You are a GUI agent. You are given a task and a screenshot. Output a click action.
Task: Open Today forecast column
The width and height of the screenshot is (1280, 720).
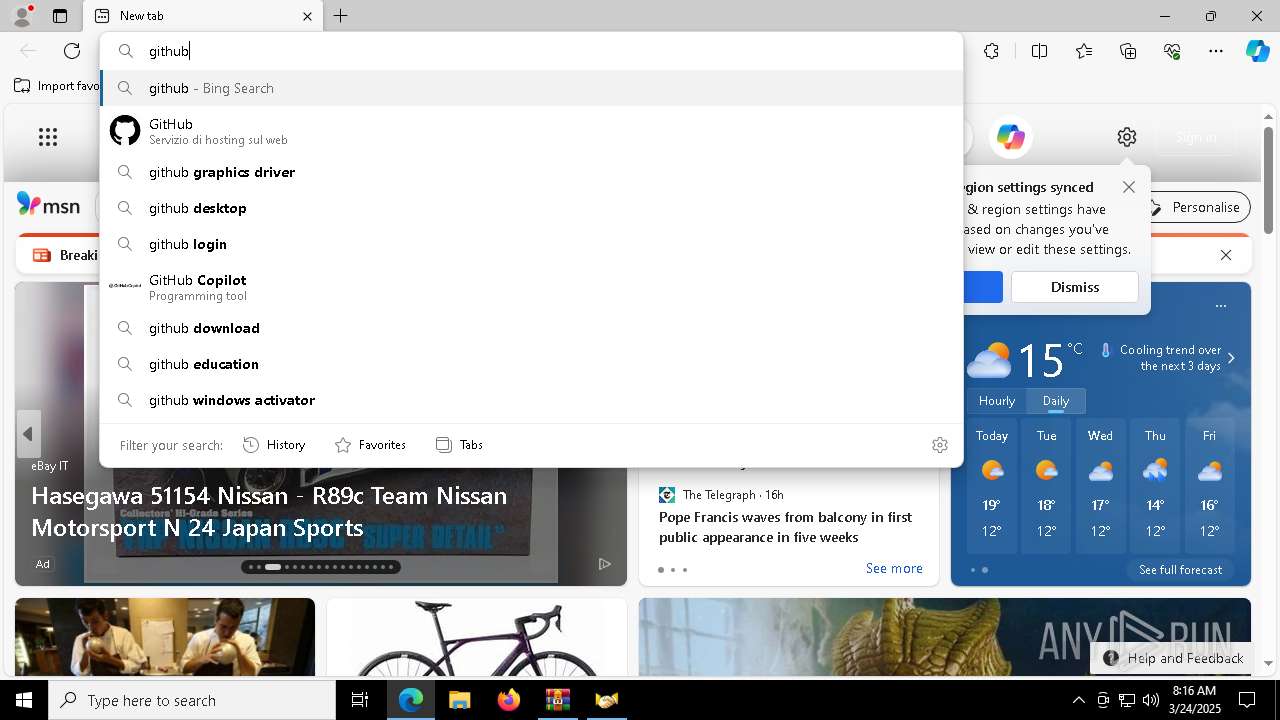(x=992, y=485)
